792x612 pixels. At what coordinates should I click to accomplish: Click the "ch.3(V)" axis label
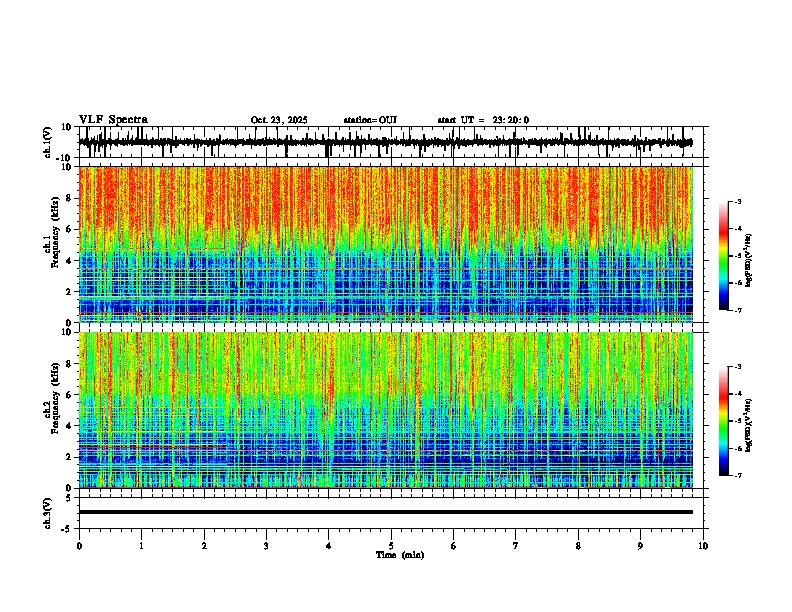click(48, 513)
